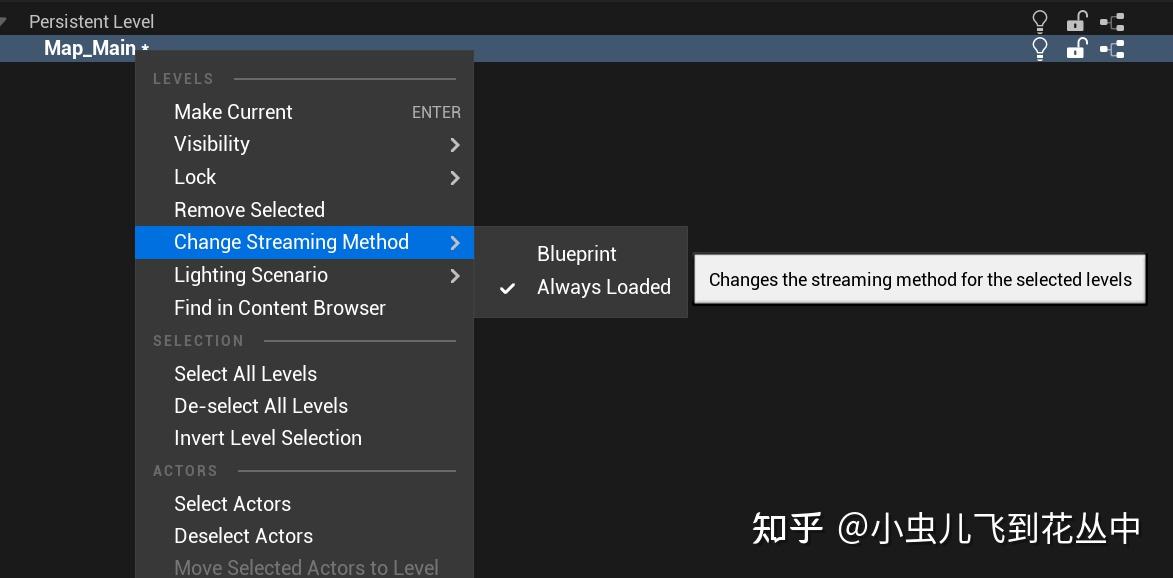Expand the Lock submenu arrow
This screenshot has height=578, width=1173.
[x=455, y=178]
